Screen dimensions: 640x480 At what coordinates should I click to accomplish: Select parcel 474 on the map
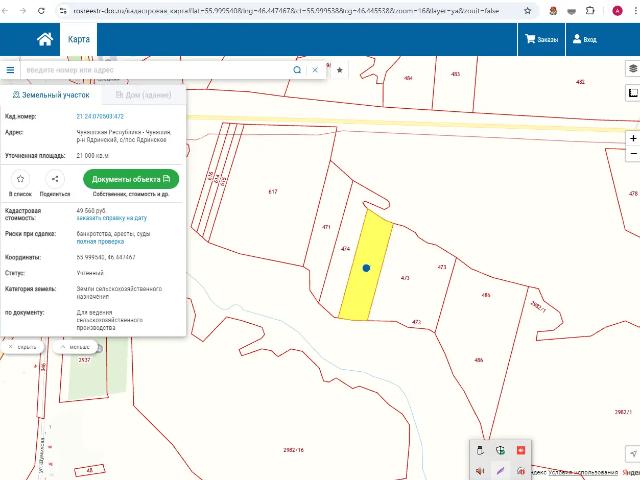(x=345, y=249)
